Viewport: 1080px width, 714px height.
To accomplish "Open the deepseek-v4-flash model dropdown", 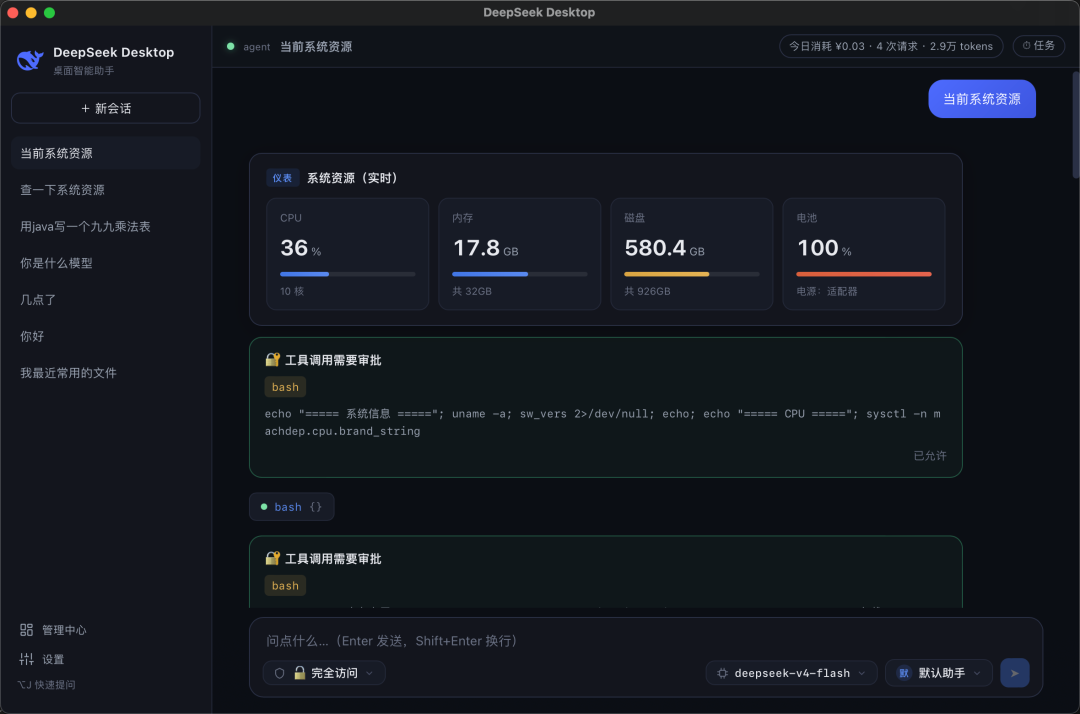I will (791, 673).
